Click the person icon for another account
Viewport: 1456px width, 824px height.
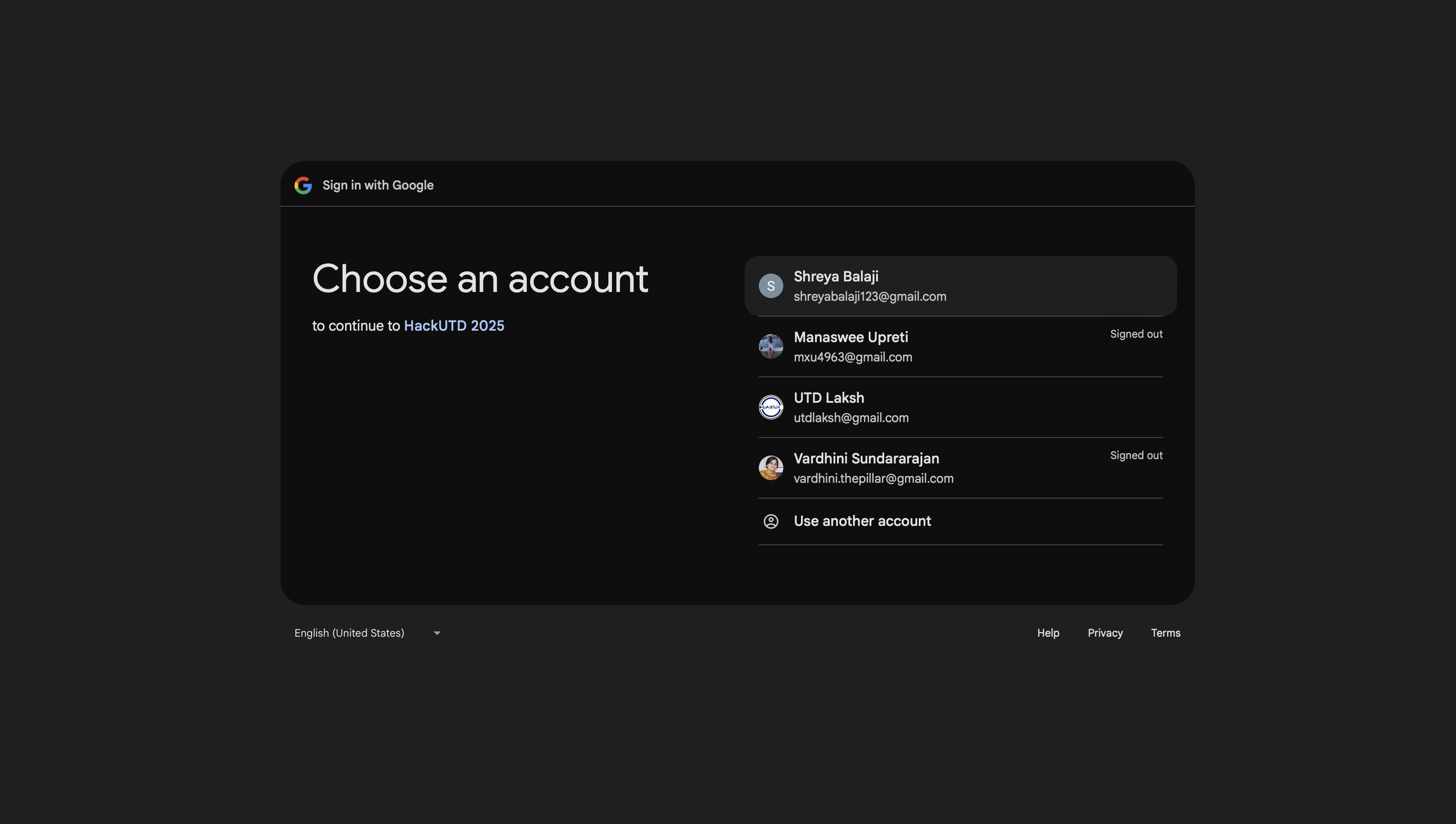click(x=771, y=521)
